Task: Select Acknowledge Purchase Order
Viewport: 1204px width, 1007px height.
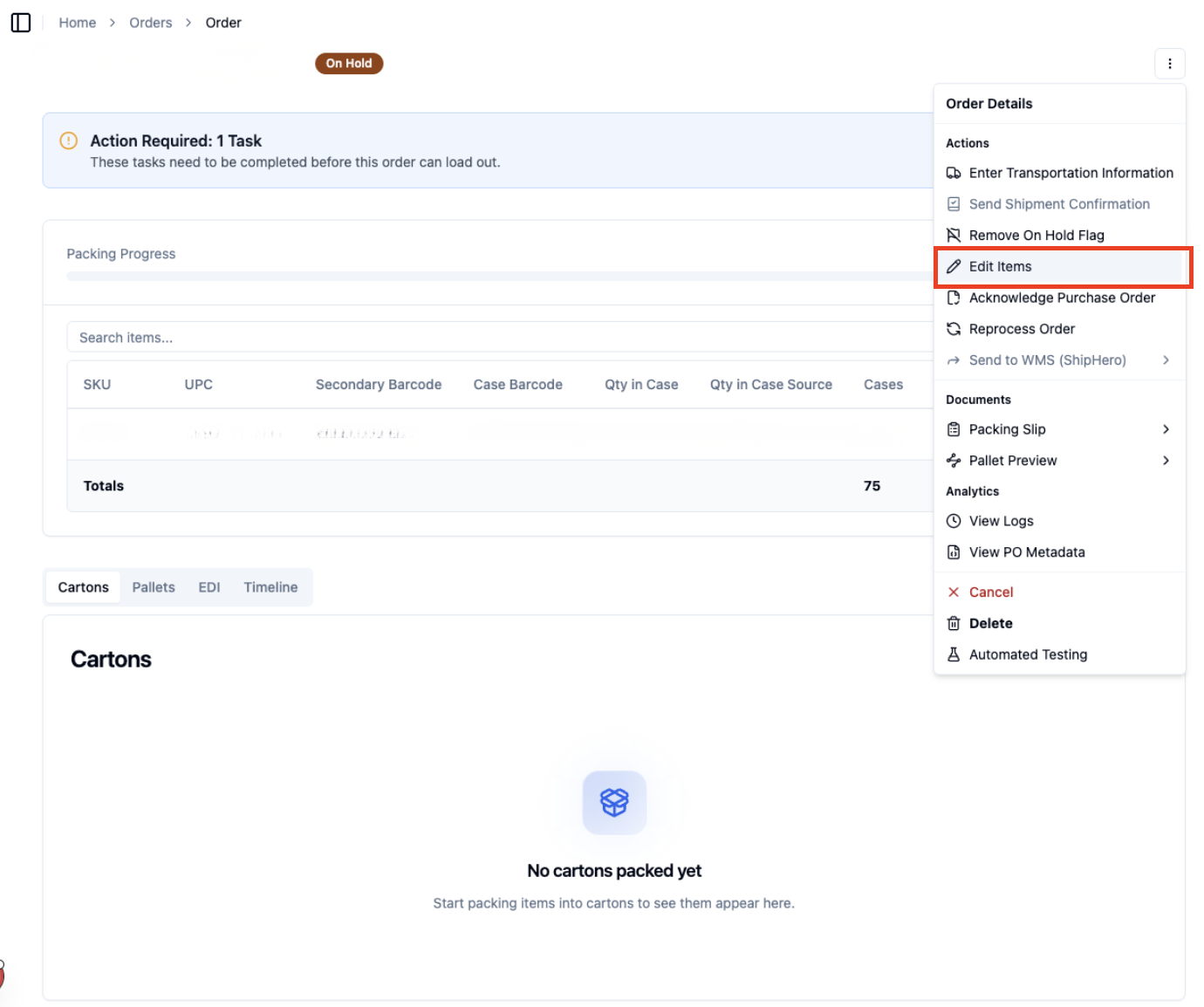Action: 1059,298
